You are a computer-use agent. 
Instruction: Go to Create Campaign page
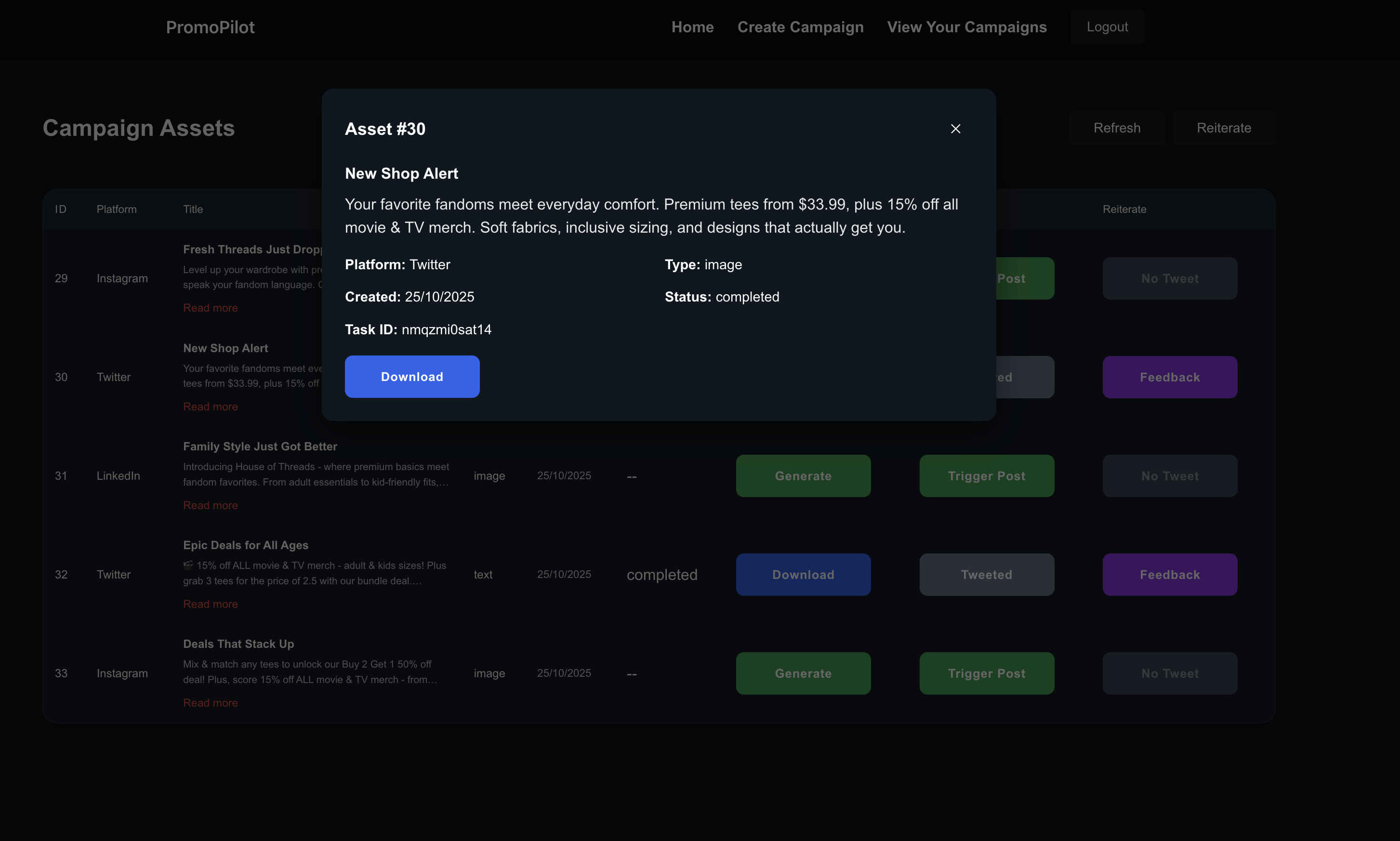point(800,27)
